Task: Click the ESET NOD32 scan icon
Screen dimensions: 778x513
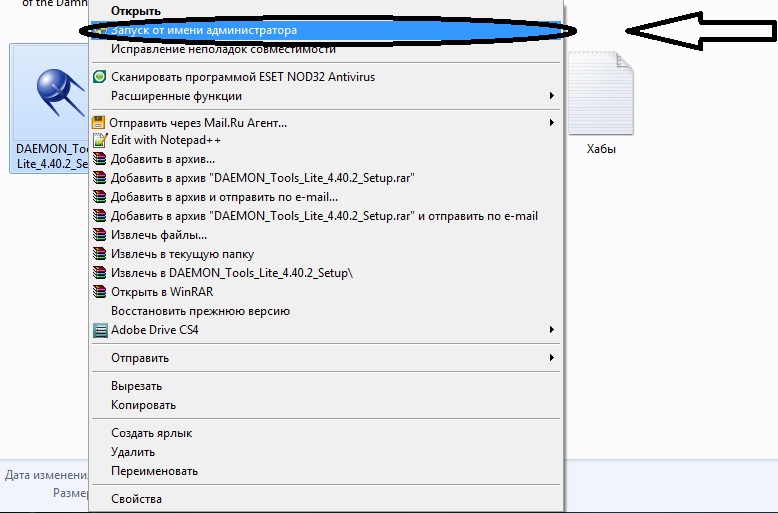Action: click(x=100, y=76)
